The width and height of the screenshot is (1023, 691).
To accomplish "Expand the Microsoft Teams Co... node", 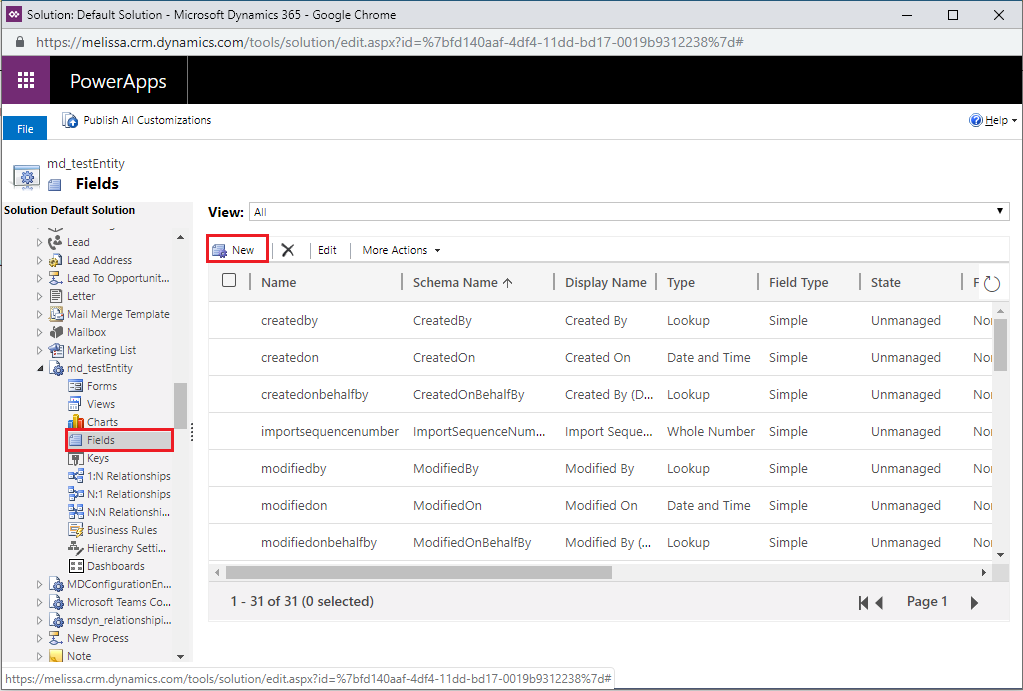I will tap(39, 602).
